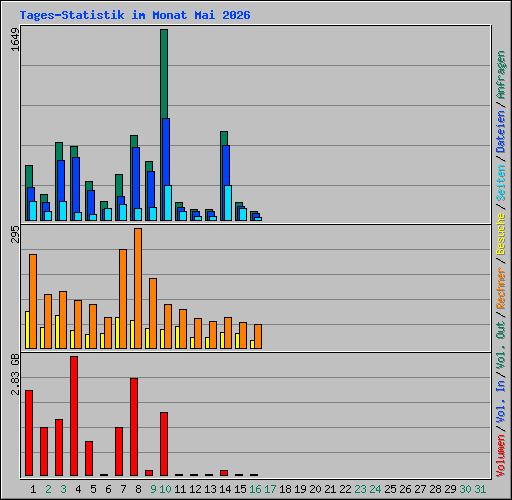
Task: Click the 295 y-axis value
Action: [x=15, y=234]
